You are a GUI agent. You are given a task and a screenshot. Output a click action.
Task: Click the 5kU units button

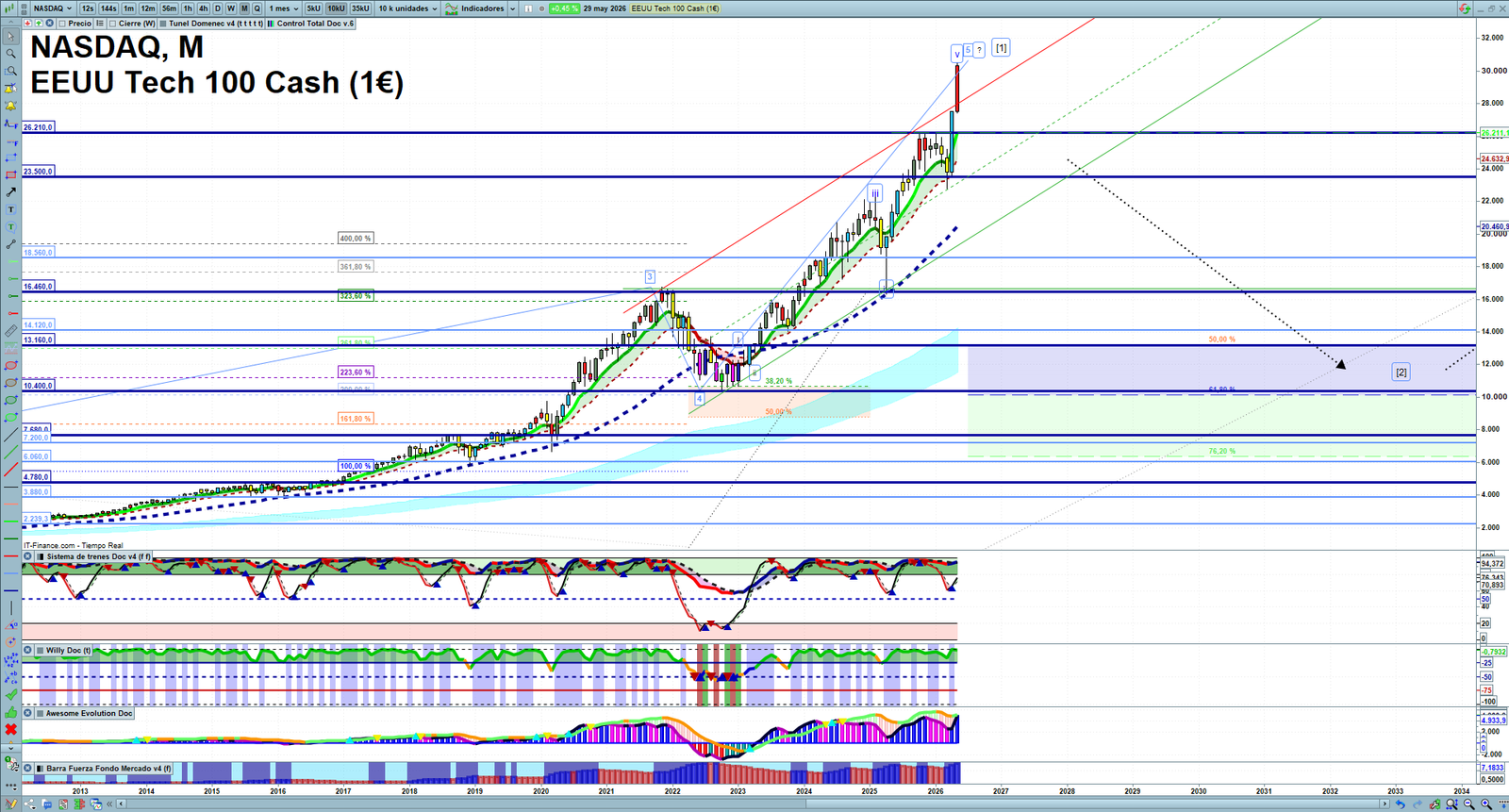314,8
